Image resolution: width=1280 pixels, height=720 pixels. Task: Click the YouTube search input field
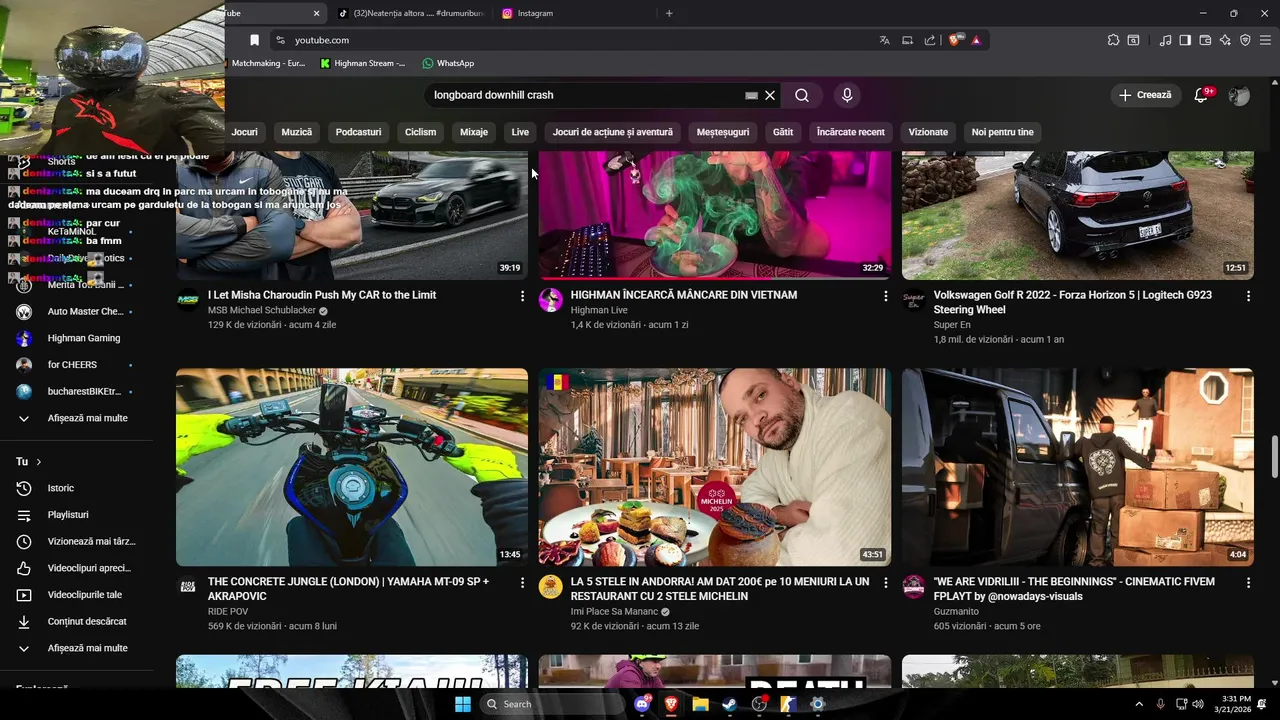pyautogui.click(x=585, y=95)
